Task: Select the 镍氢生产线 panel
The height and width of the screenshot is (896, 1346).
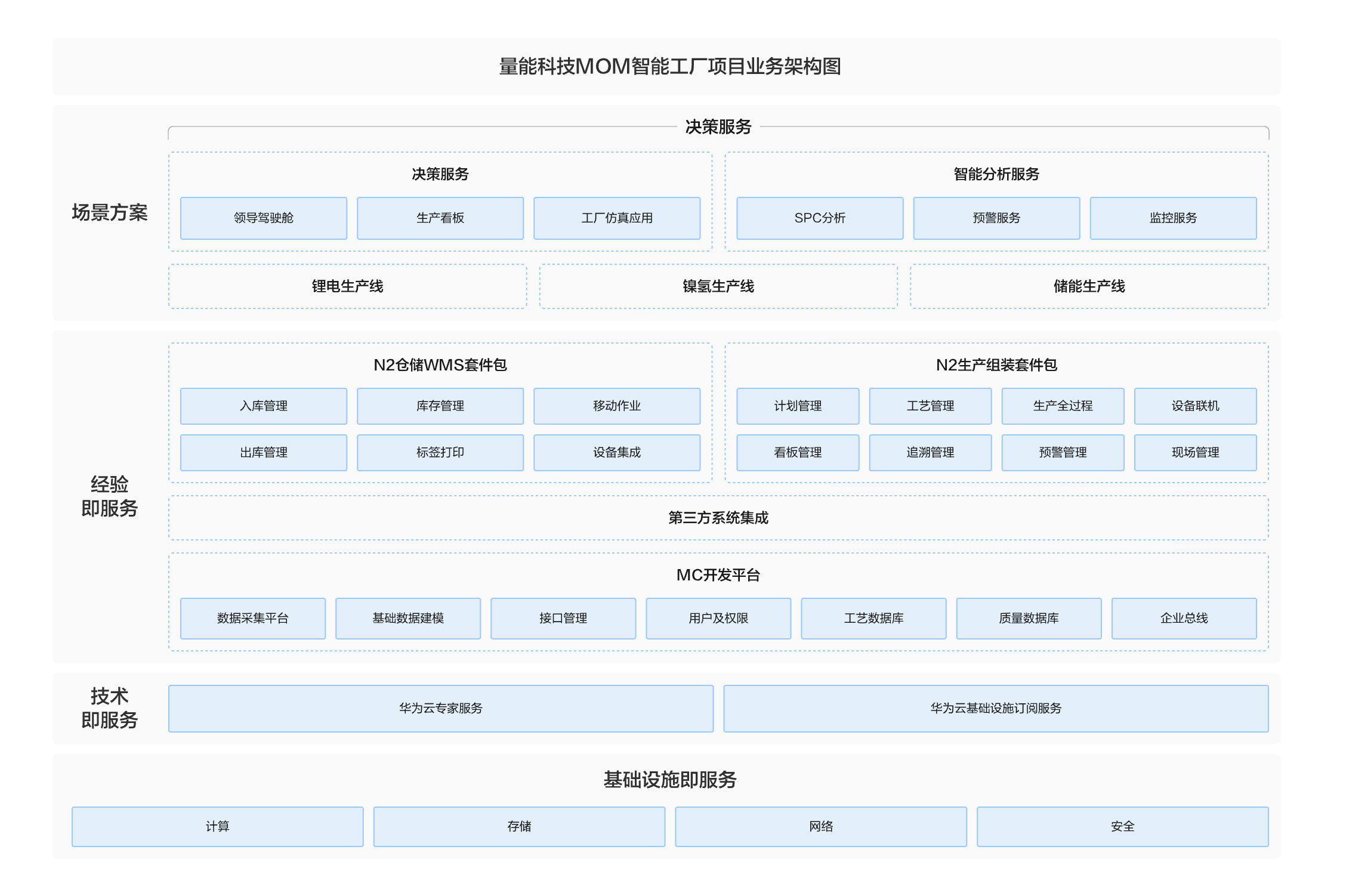Action: point(718,286)
